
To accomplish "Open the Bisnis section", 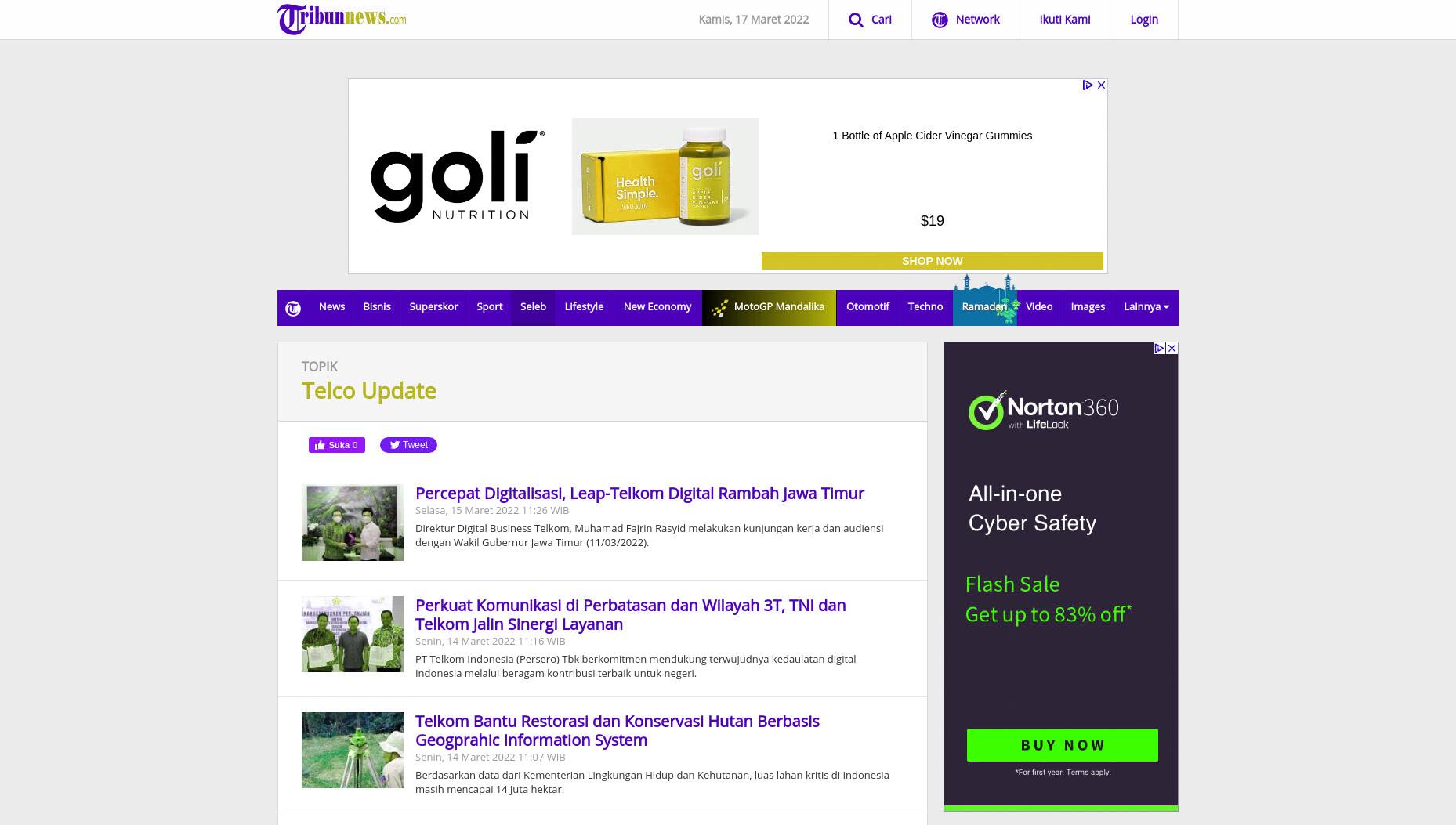I will [376, 306].
